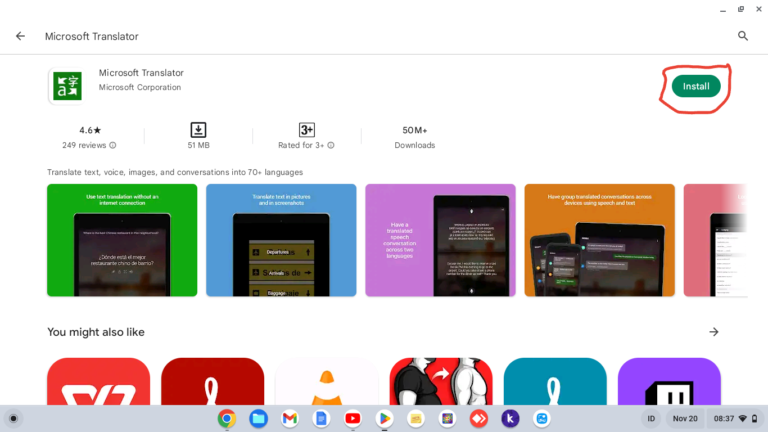Open the partially visible pink screenshot
This screenshot has width=768, height=432.
pyautogui.click(x=716, y=240)
